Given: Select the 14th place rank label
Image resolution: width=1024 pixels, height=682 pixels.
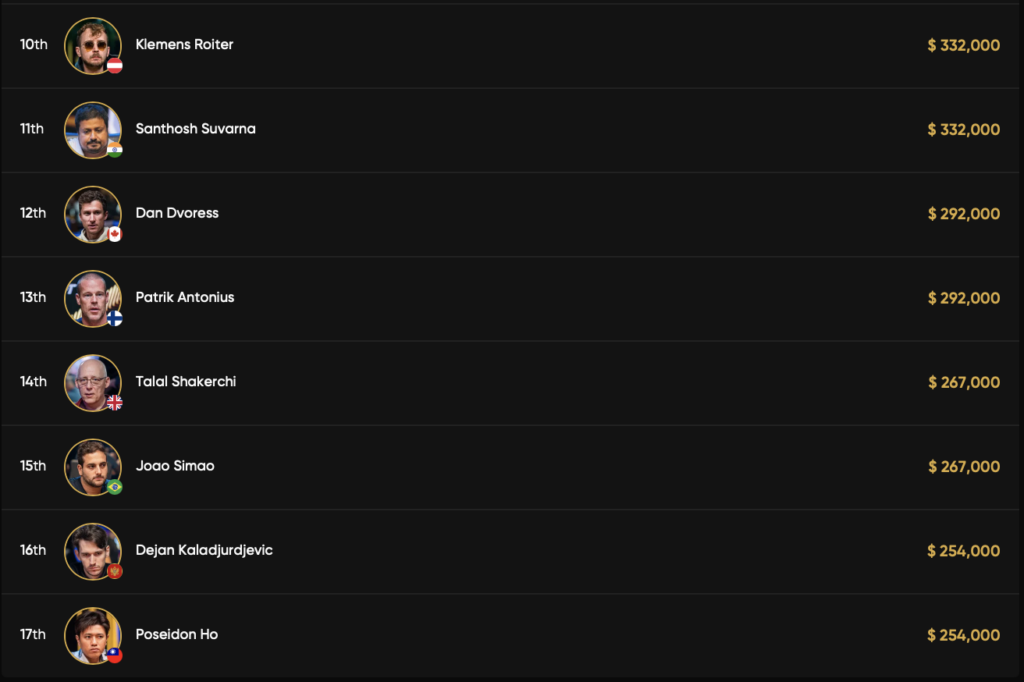Looking at the screenshot, I should [x=33, y=381].
